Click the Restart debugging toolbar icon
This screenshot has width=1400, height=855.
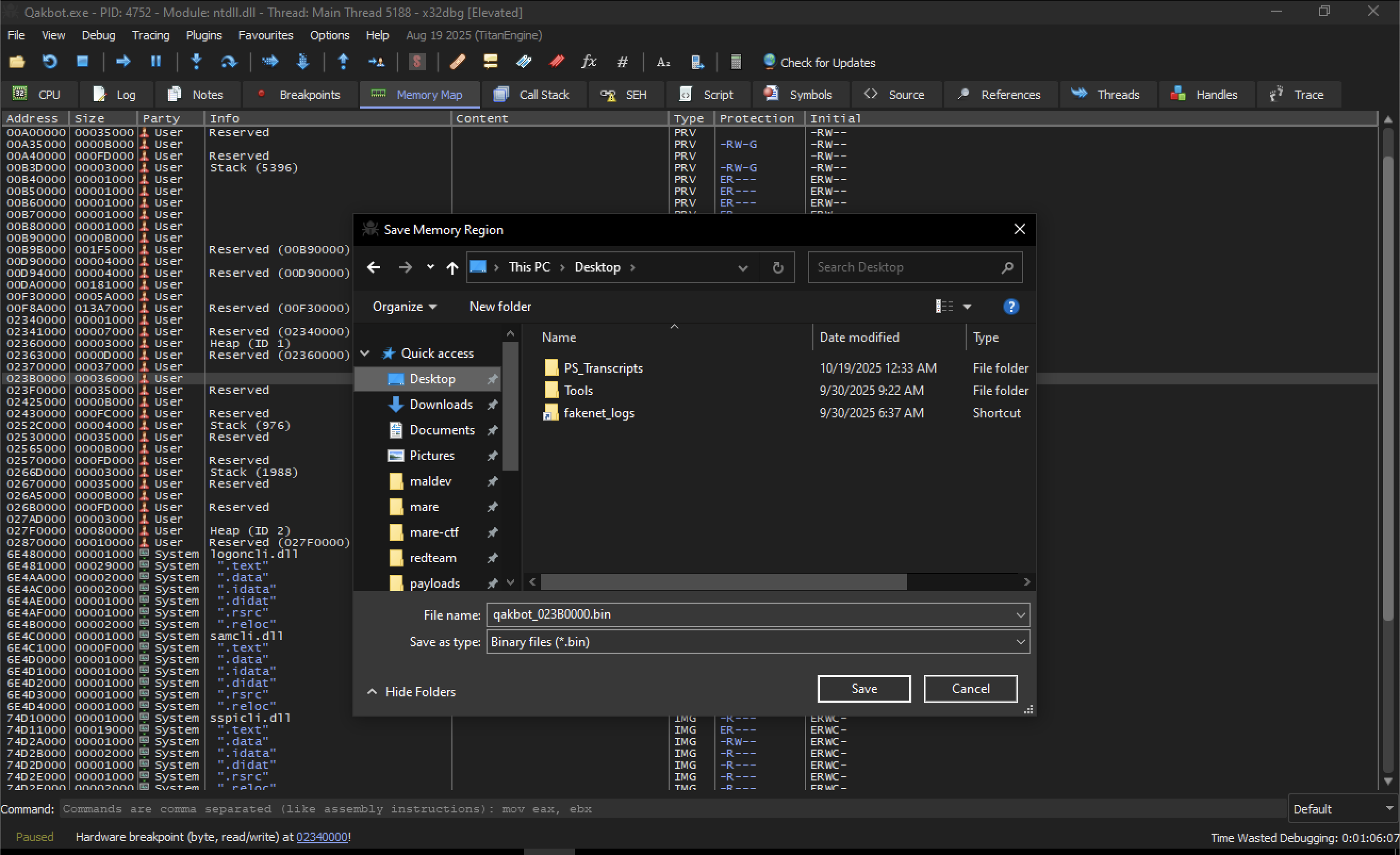[x=50, y=62]
